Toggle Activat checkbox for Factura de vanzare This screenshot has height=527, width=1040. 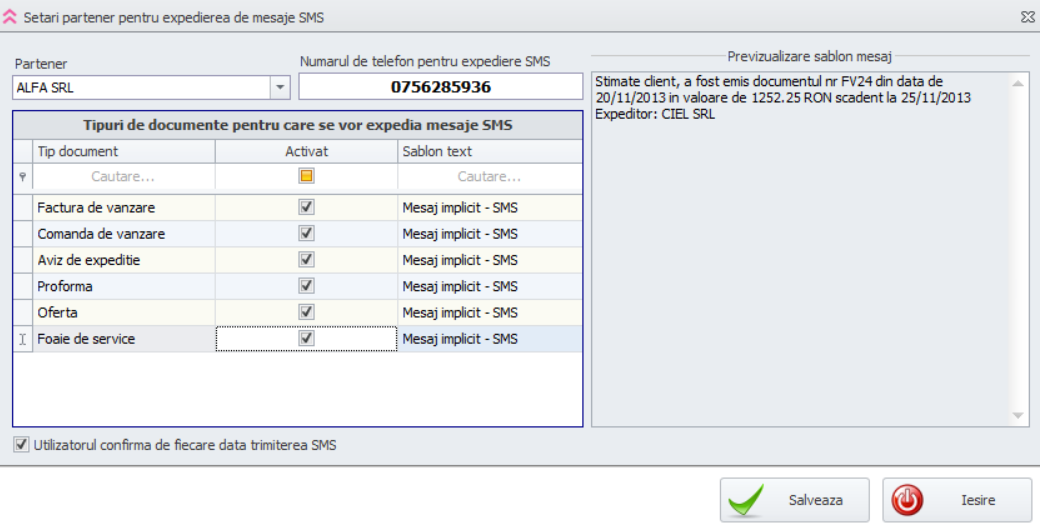click(x=306, y=208)
